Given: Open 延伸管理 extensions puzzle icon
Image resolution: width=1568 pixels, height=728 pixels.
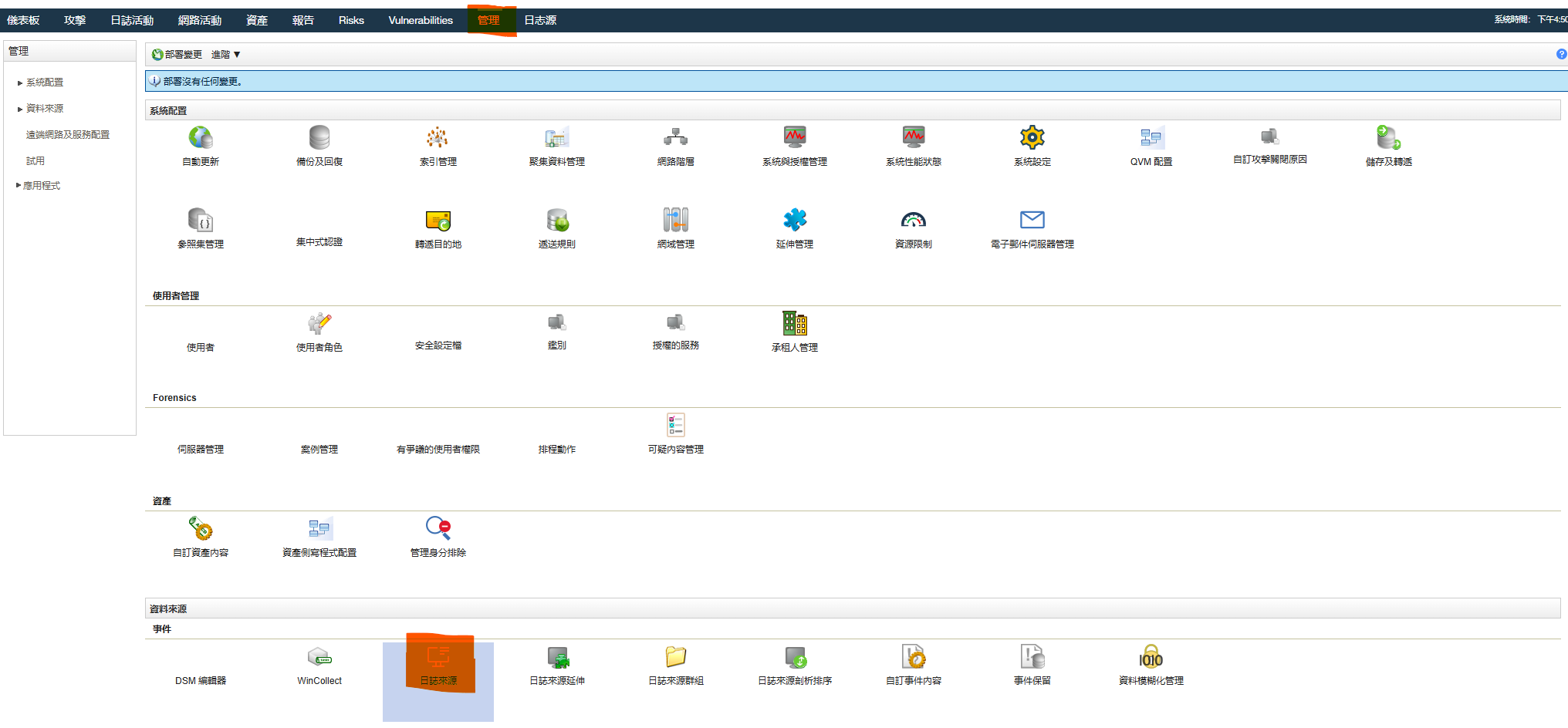Looking at the screenshot, I should click(794, 221).
